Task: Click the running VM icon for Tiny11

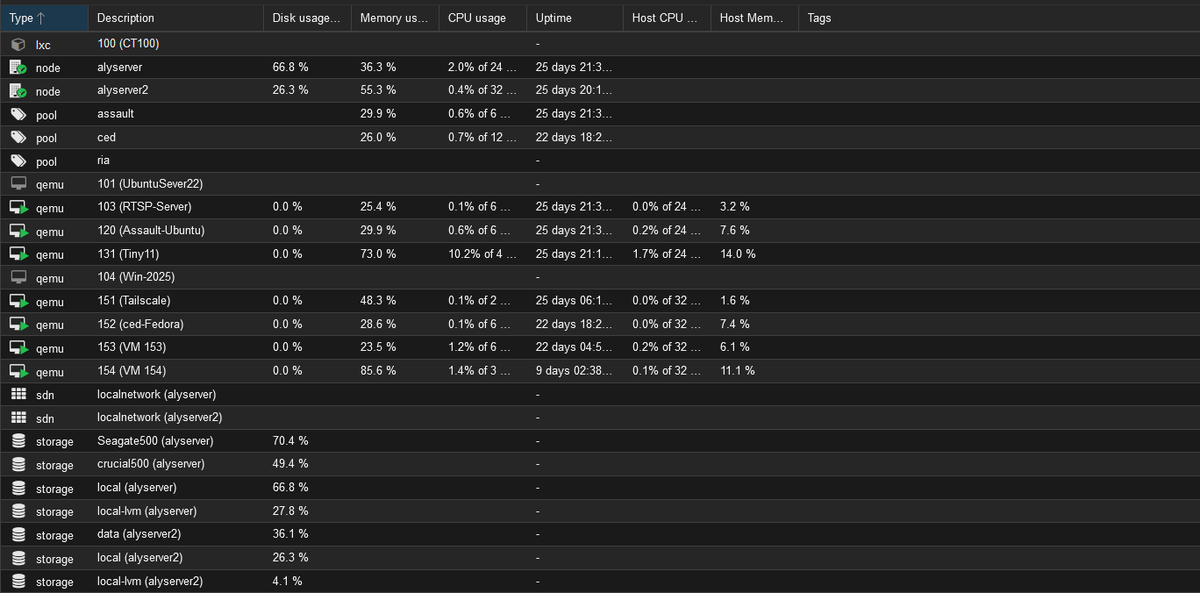Action: [x=18, y=255]
